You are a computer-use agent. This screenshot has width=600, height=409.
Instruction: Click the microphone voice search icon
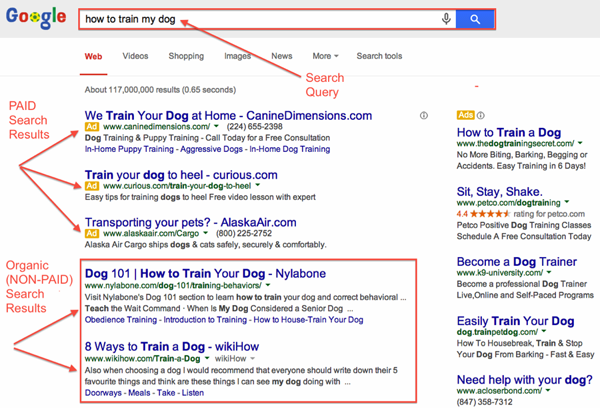point(445,19)
